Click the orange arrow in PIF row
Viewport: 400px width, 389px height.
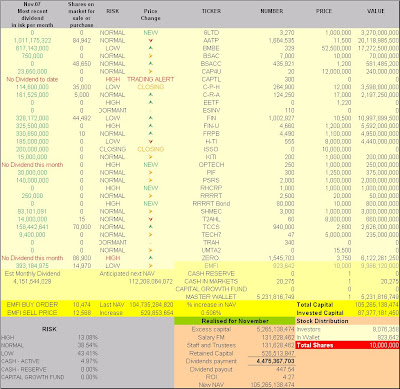[151, 172]
